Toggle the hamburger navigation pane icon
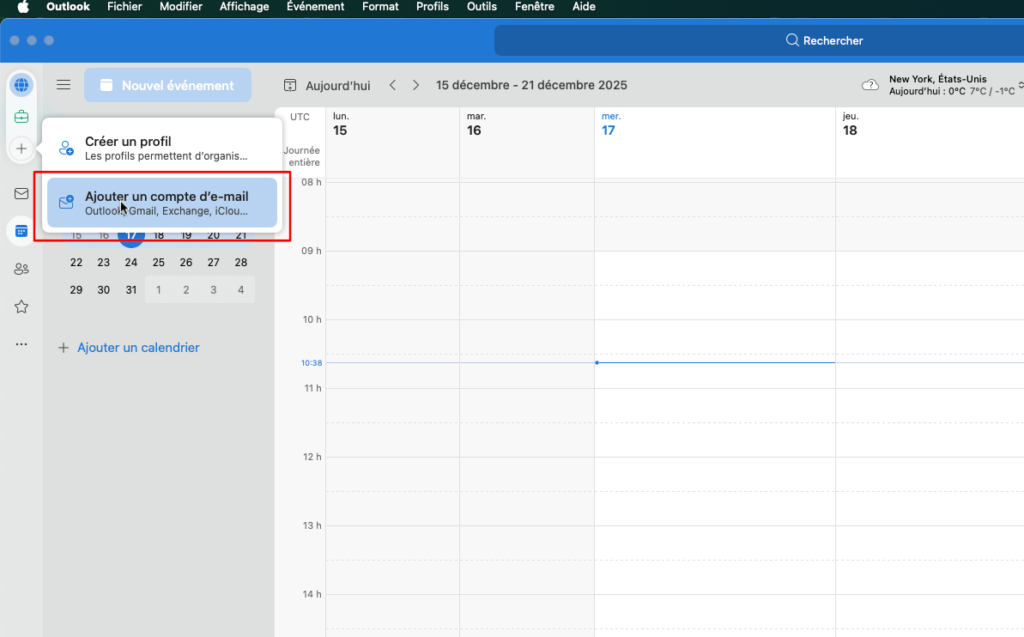1024x637 pixels. (x=63, y=85)
